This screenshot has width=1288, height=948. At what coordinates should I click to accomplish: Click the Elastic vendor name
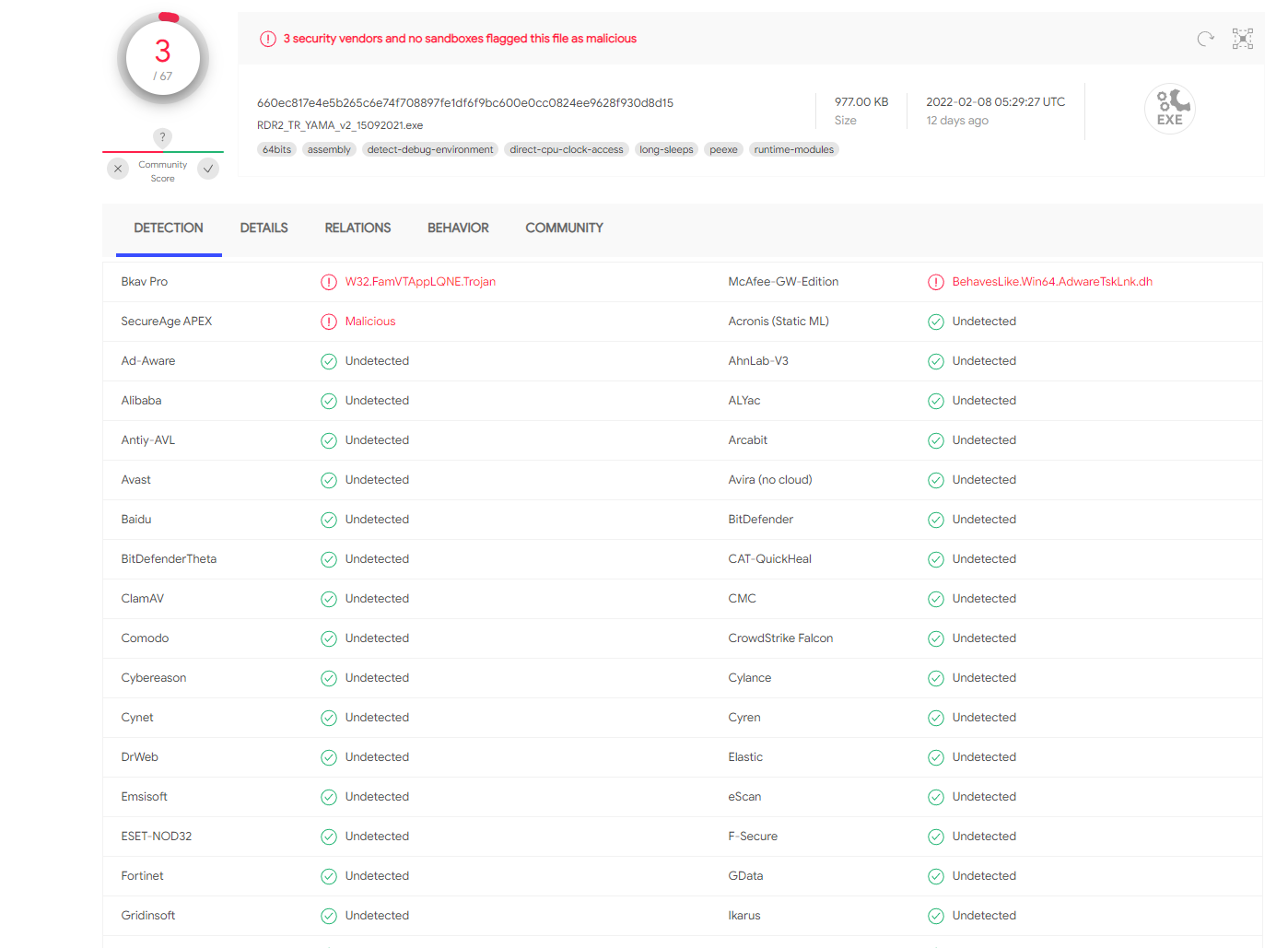(x=745, y=757)
